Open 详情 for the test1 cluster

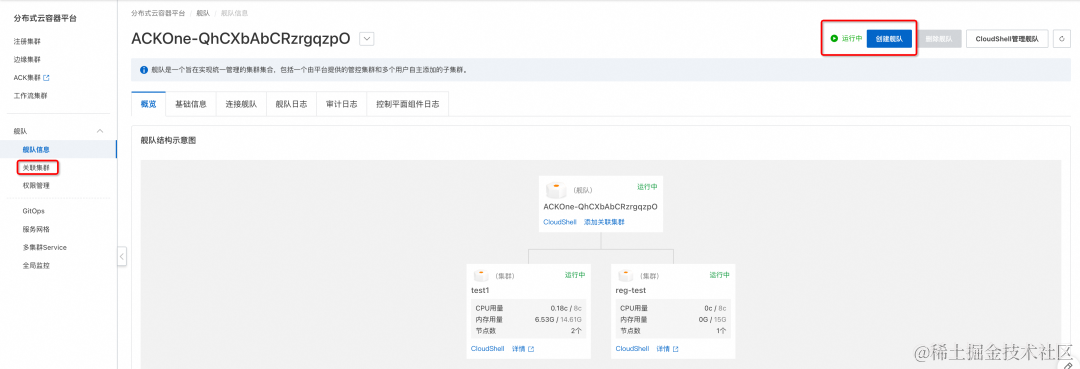coord(523,349)
